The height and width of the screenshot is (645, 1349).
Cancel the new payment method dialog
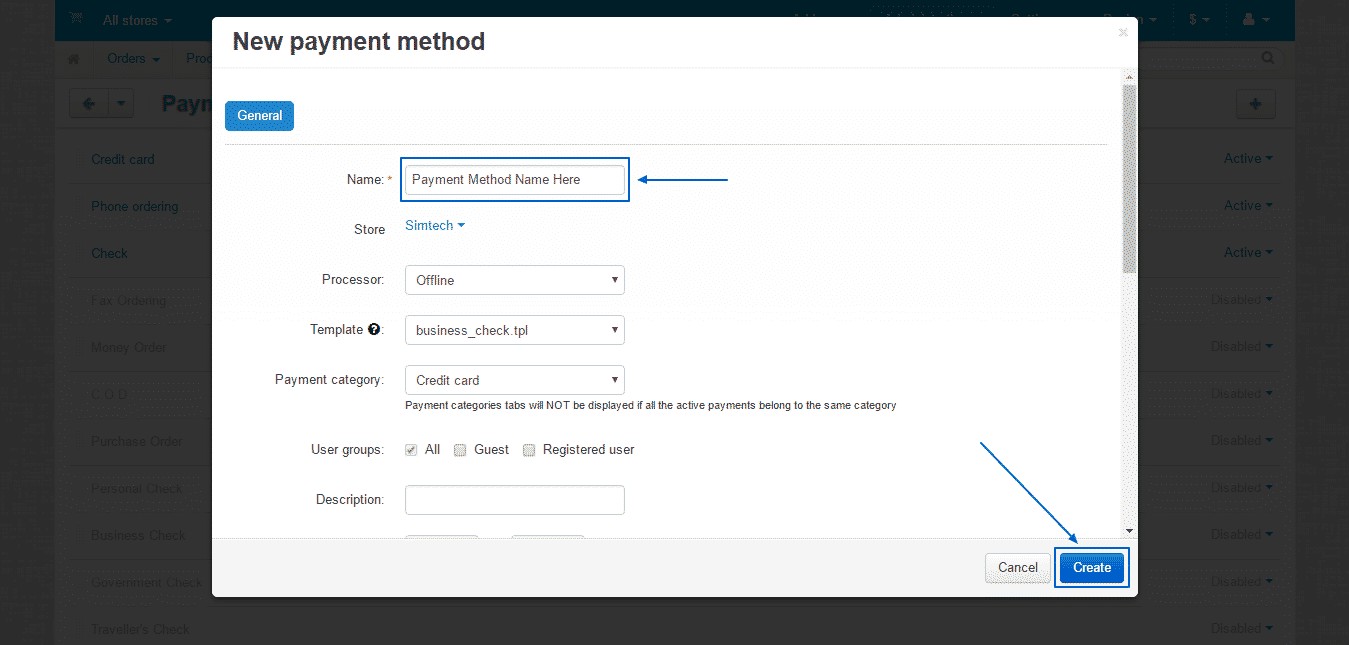(x=1017, y=567)
